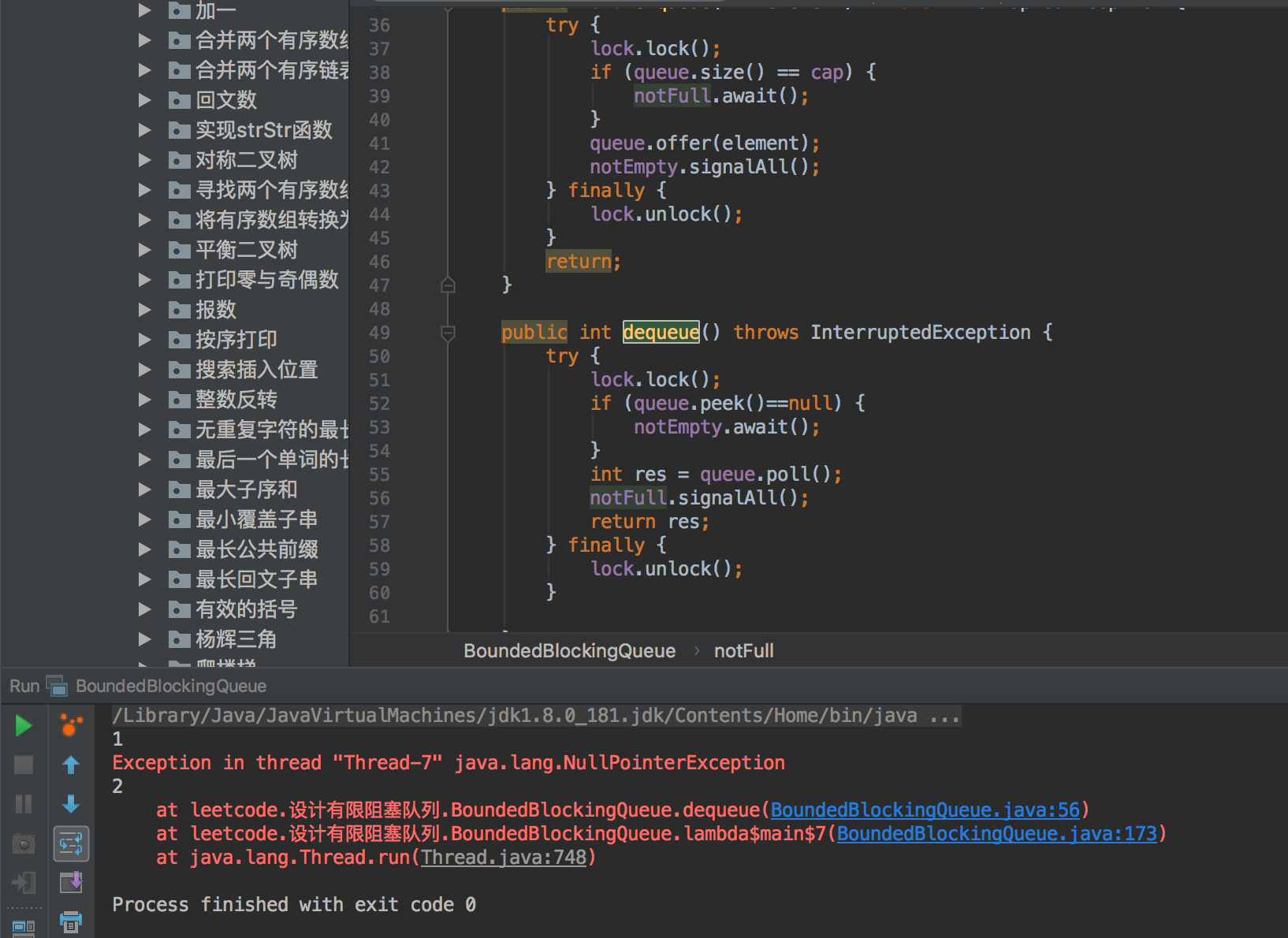Click the folder icon of 最长公共前缀

[180, 549]
